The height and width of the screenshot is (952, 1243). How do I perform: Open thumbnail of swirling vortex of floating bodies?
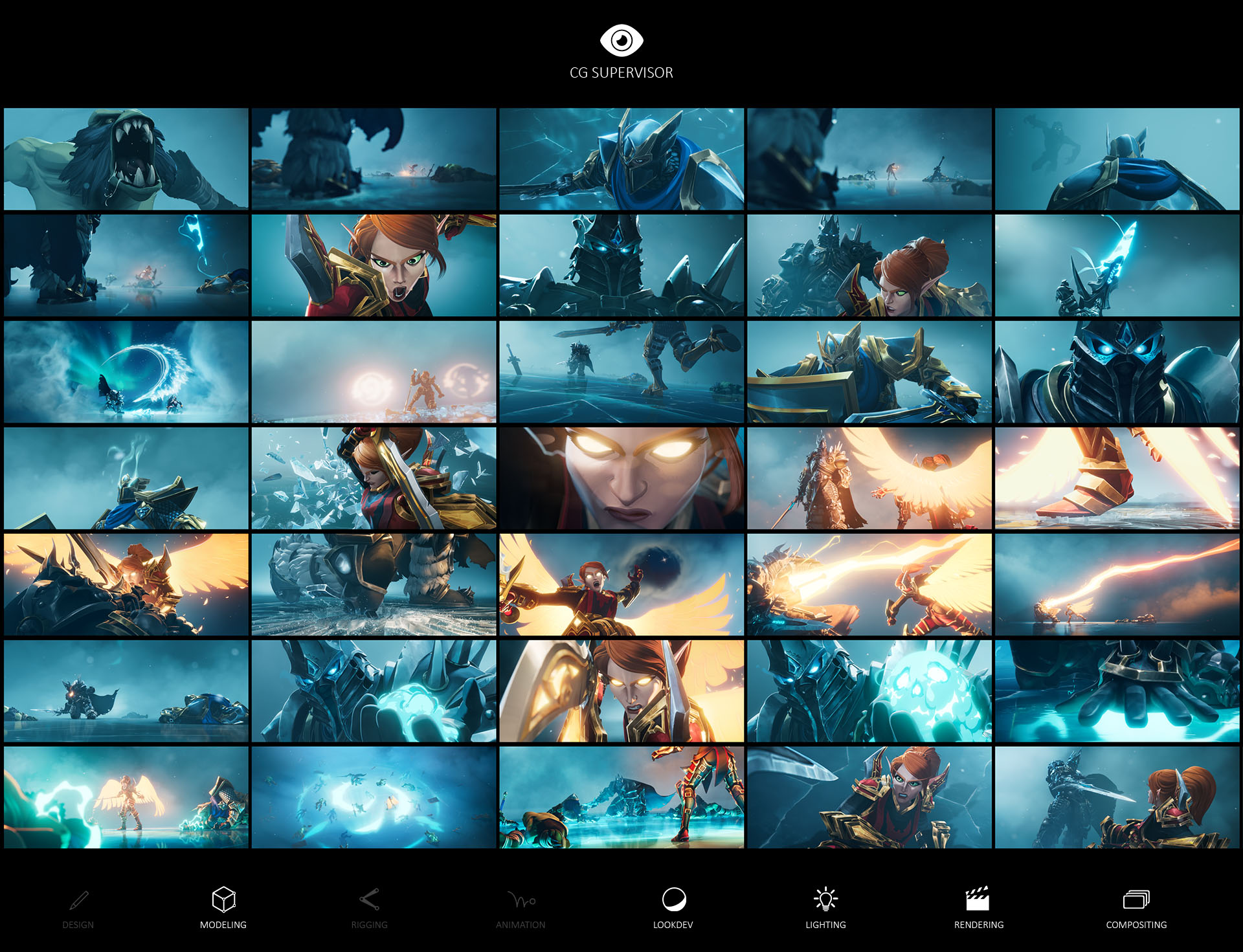(x=374, y=797)
